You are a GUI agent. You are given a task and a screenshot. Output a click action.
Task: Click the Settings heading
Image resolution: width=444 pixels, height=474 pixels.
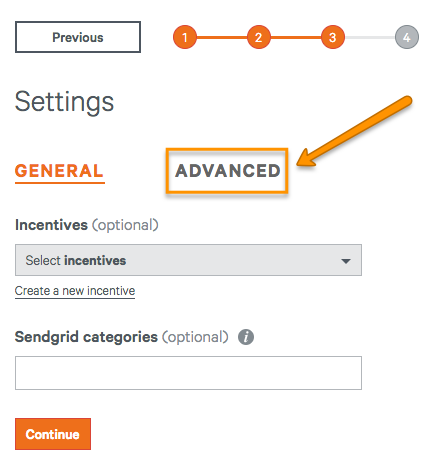(x=64, y=102)
